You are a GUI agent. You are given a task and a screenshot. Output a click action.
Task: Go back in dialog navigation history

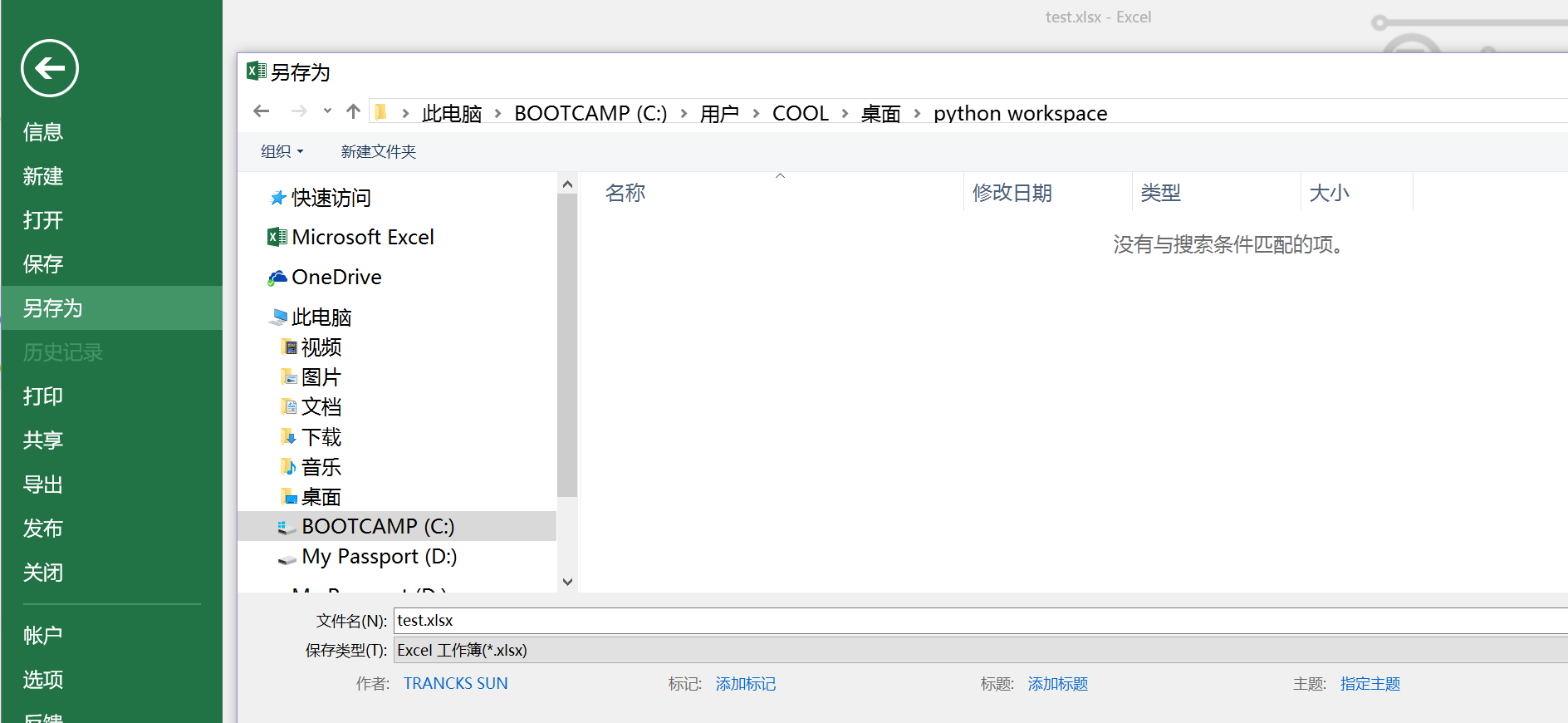(x=262, y=111)
